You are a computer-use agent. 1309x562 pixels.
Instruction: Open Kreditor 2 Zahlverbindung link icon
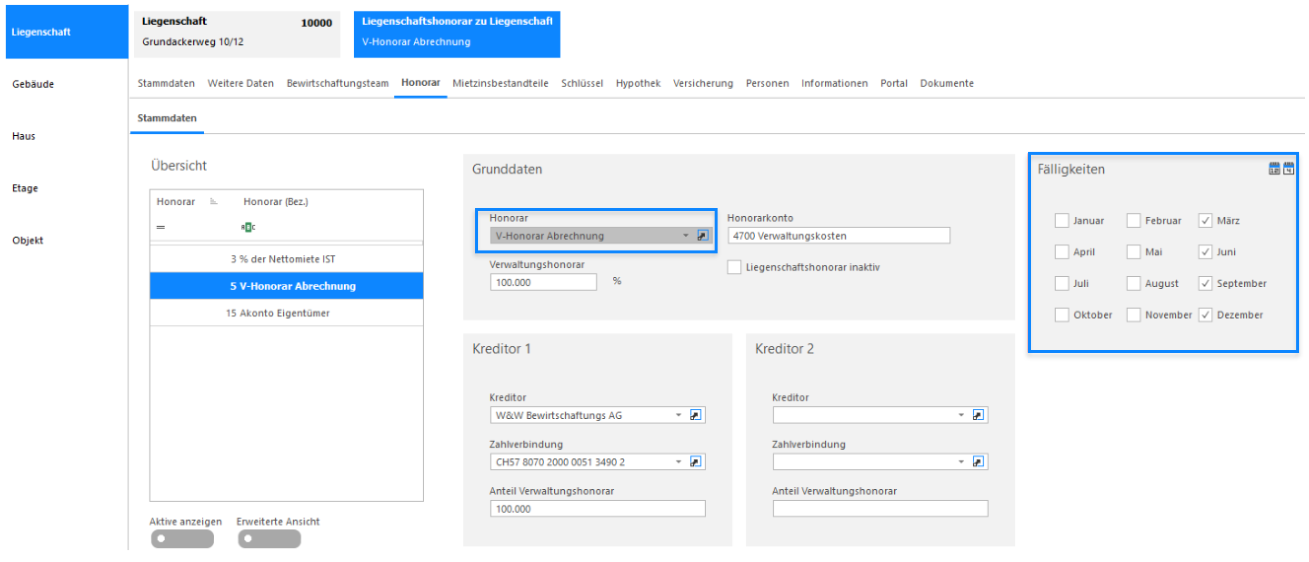point(979,462)
